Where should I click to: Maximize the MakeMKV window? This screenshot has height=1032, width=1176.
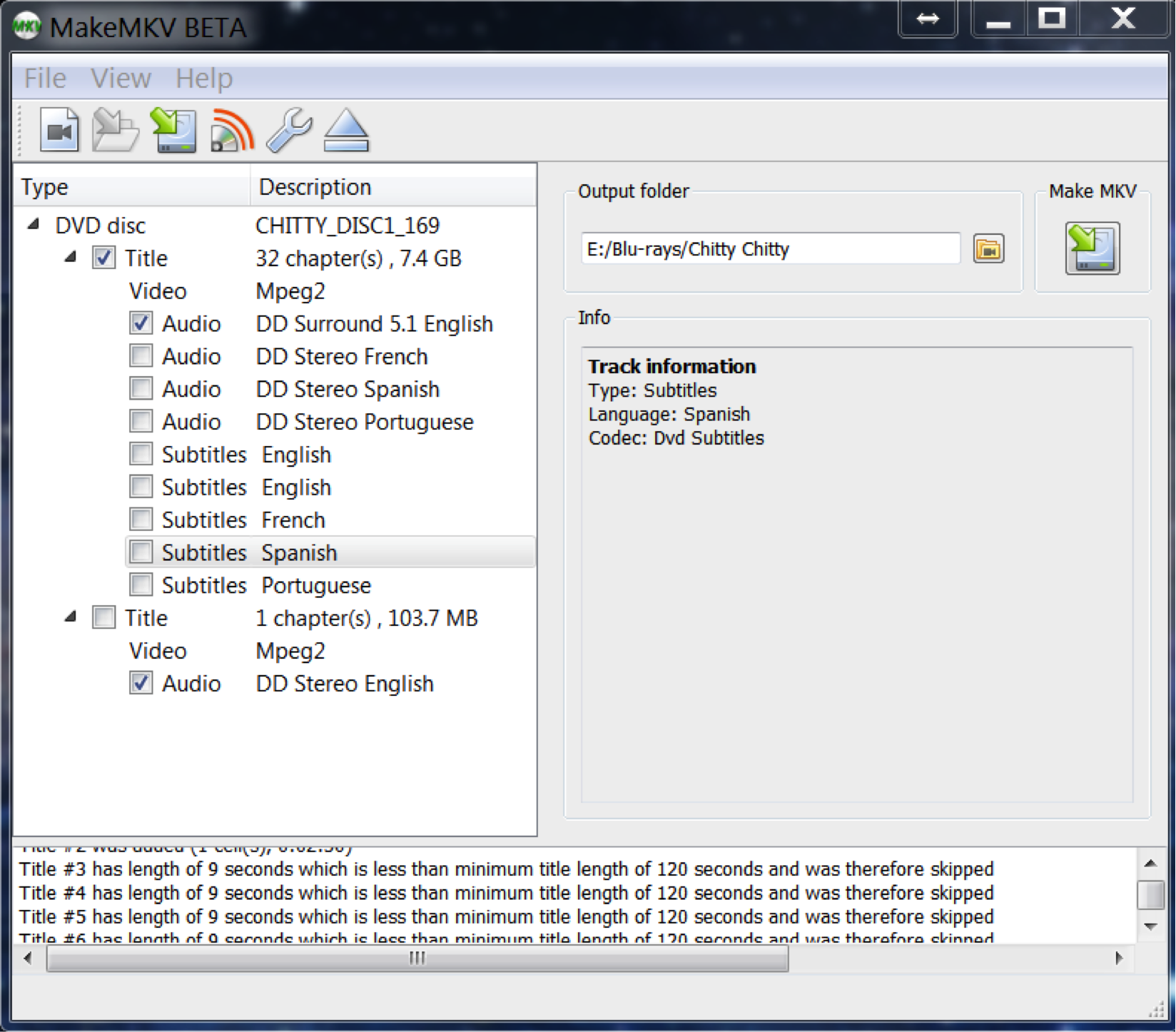point(1052,19)
